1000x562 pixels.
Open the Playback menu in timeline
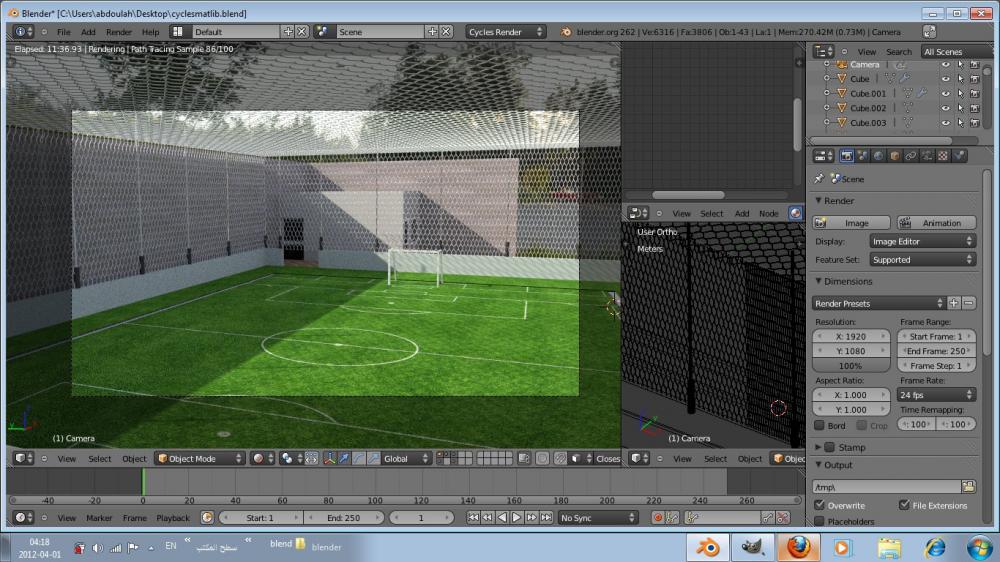coord(173,517)
